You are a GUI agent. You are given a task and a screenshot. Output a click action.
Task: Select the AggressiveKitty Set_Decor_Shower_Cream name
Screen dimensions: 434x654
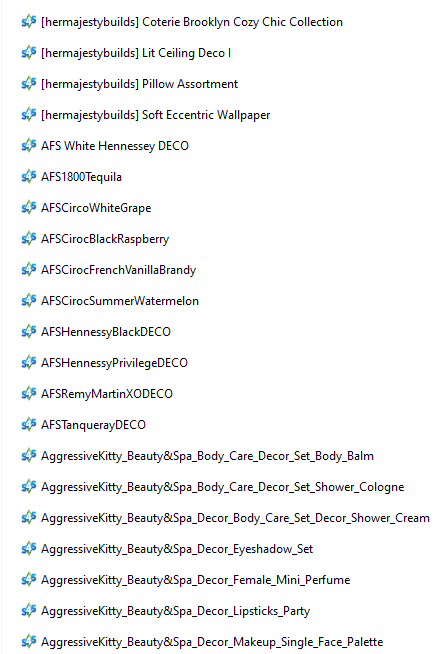[235, 518]
